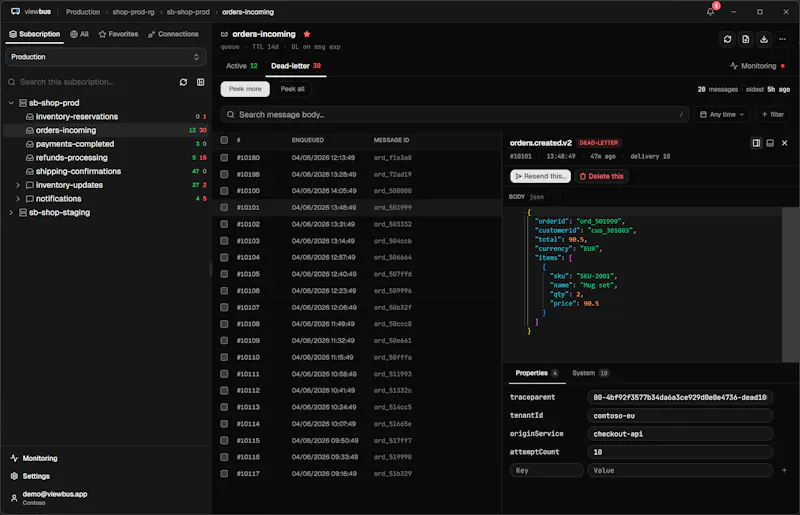Check the box for message #10114
Image resolution: width=800 pixels, height=515 pixels.
(x=224, y=424)
